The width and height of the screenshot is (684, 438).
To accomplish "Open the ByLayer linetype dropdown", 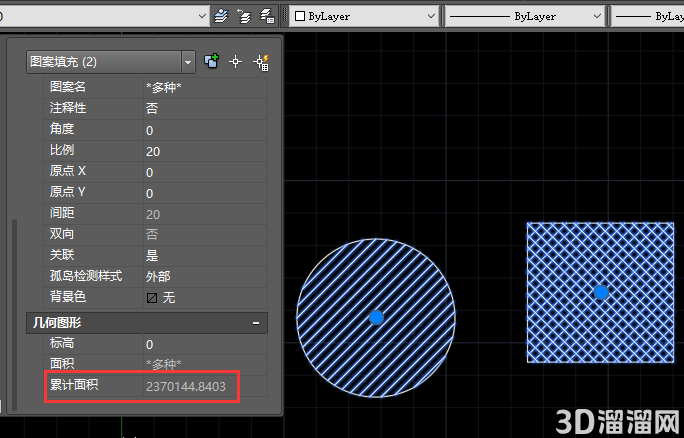I will pos(524,16).
